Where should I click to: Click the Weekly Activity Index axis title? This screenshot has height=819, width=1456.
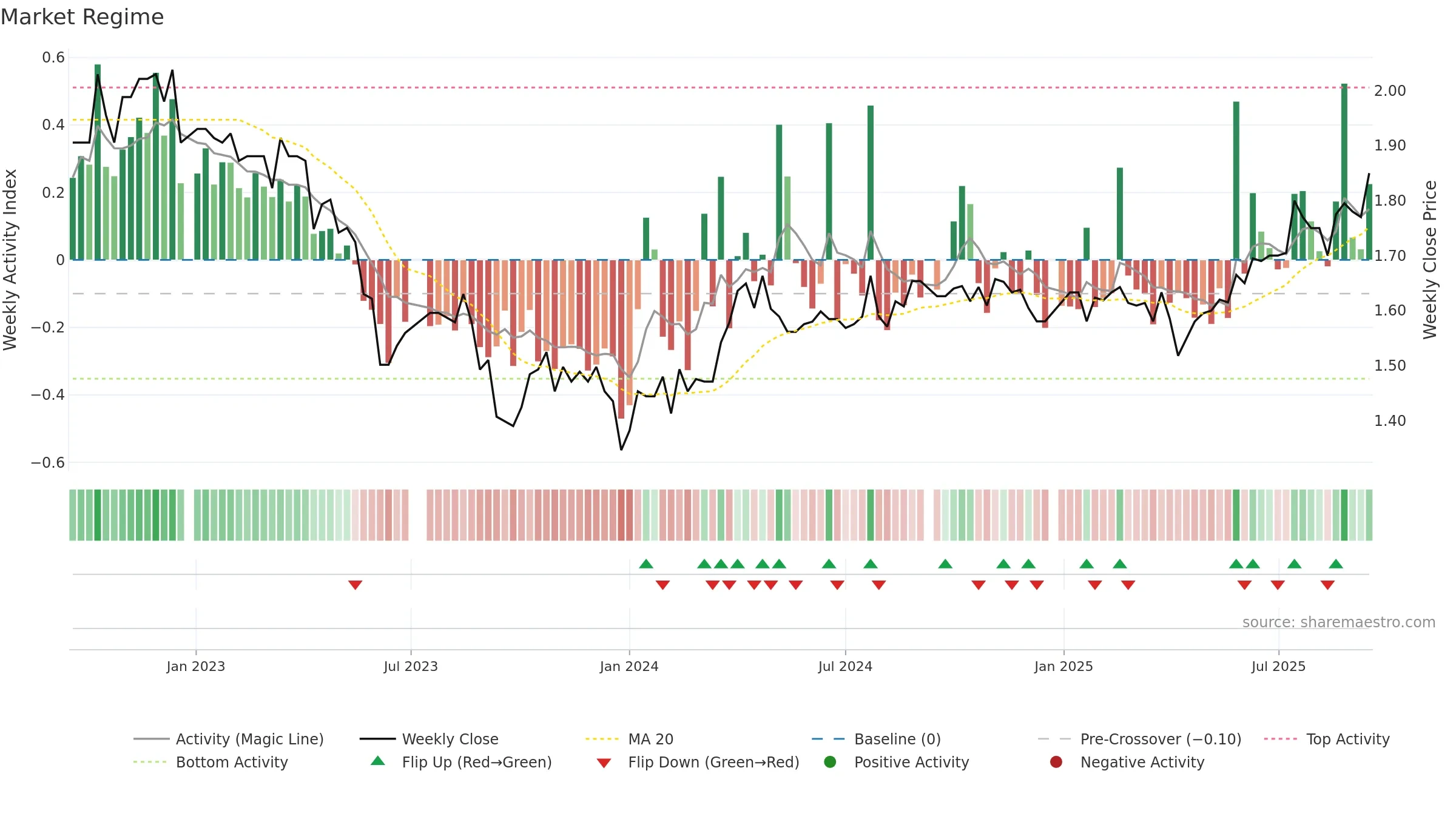10,260
